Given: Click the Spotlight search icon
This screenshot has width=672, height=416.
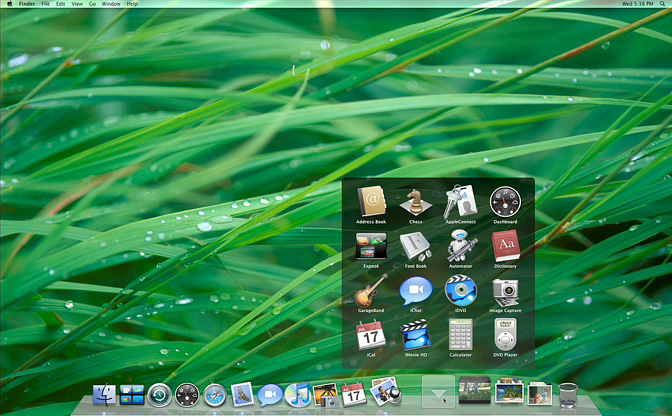Looking at the screenshot, I should coord(664,4).
